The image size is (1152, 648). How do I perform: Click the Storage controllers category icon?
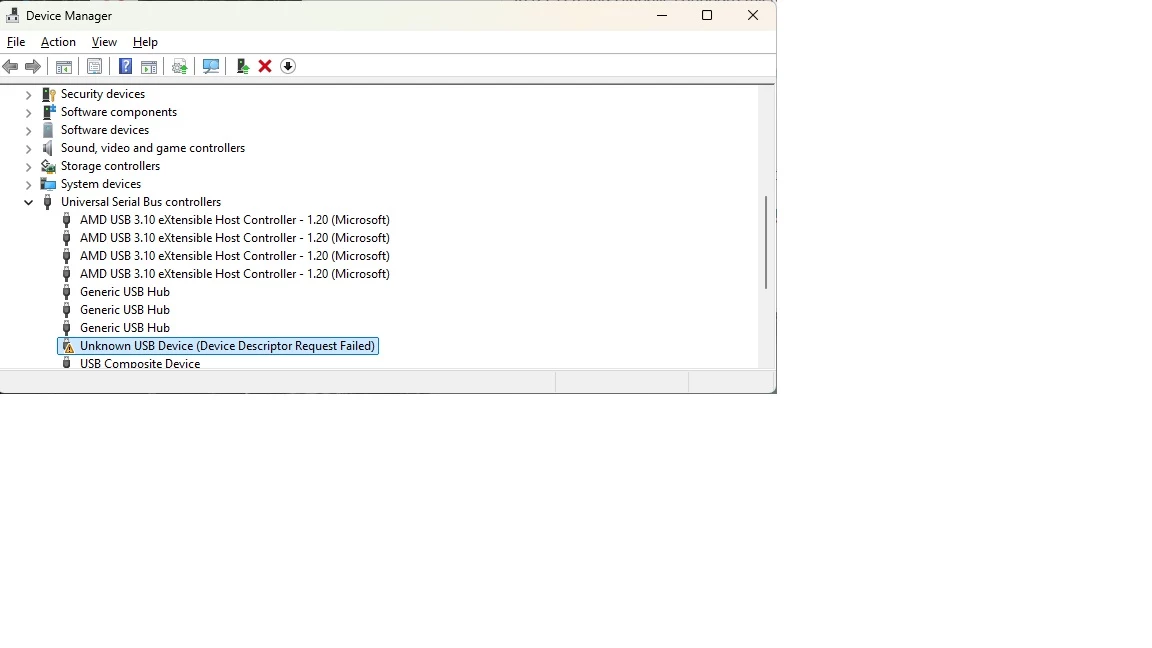[48, 166]
